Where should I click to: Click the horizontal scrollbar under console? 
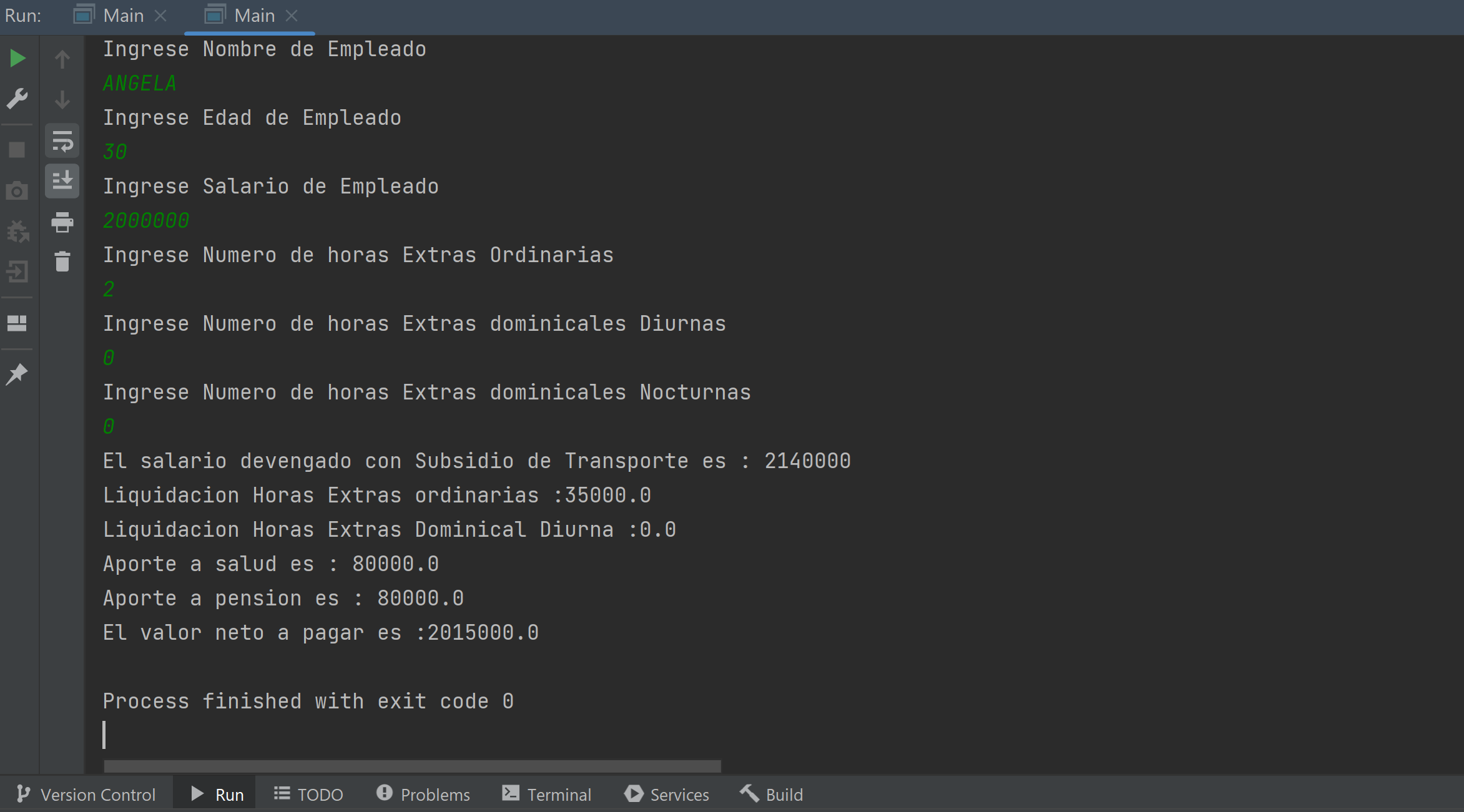click(x=412, y=766)
